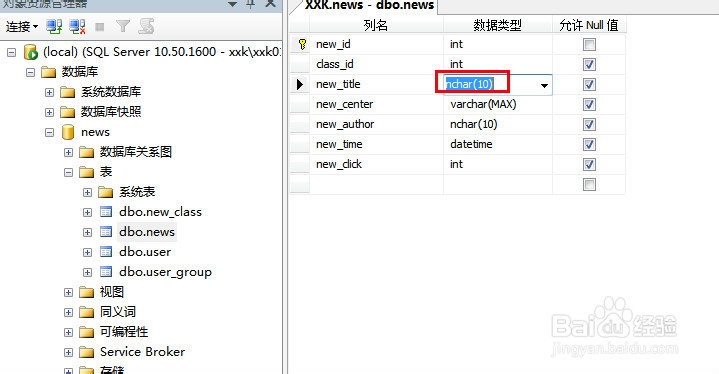
Task: Expand the 数据库快照 folder
Action: point(50,112)
